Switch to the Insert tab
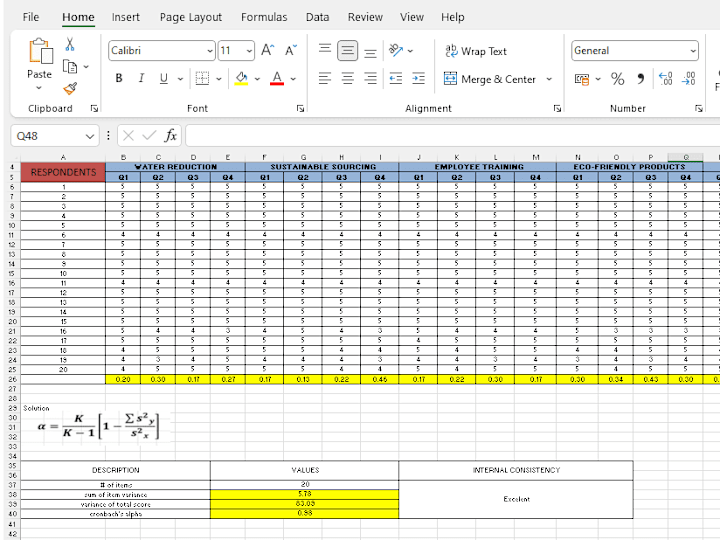Image resolution: width=720 pixels, height=540 pixels. pyautogui.click(x=125, y=17)
